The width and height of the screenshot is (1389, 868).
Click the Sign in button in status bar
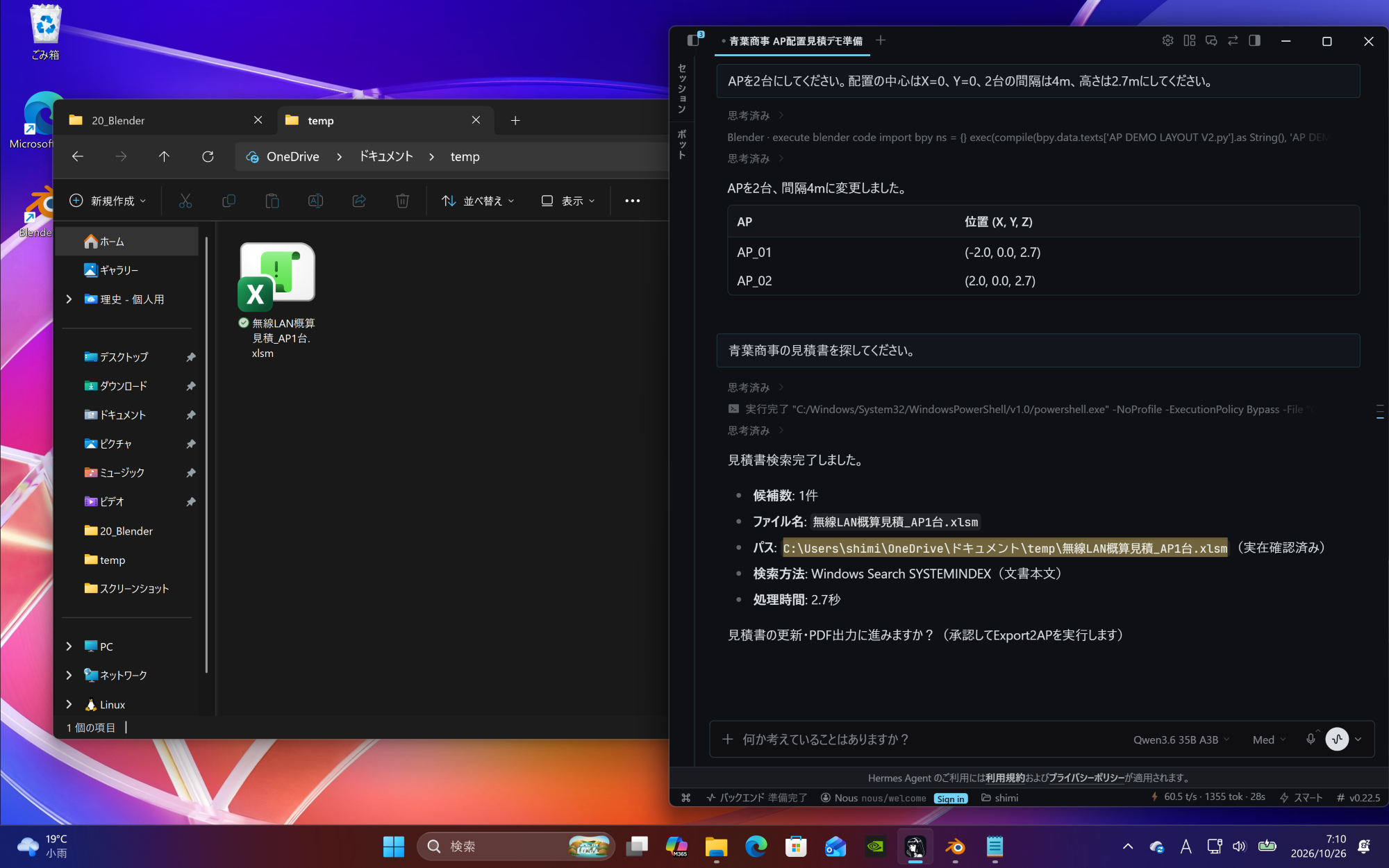pyautogui.click(x=951, y=799)
